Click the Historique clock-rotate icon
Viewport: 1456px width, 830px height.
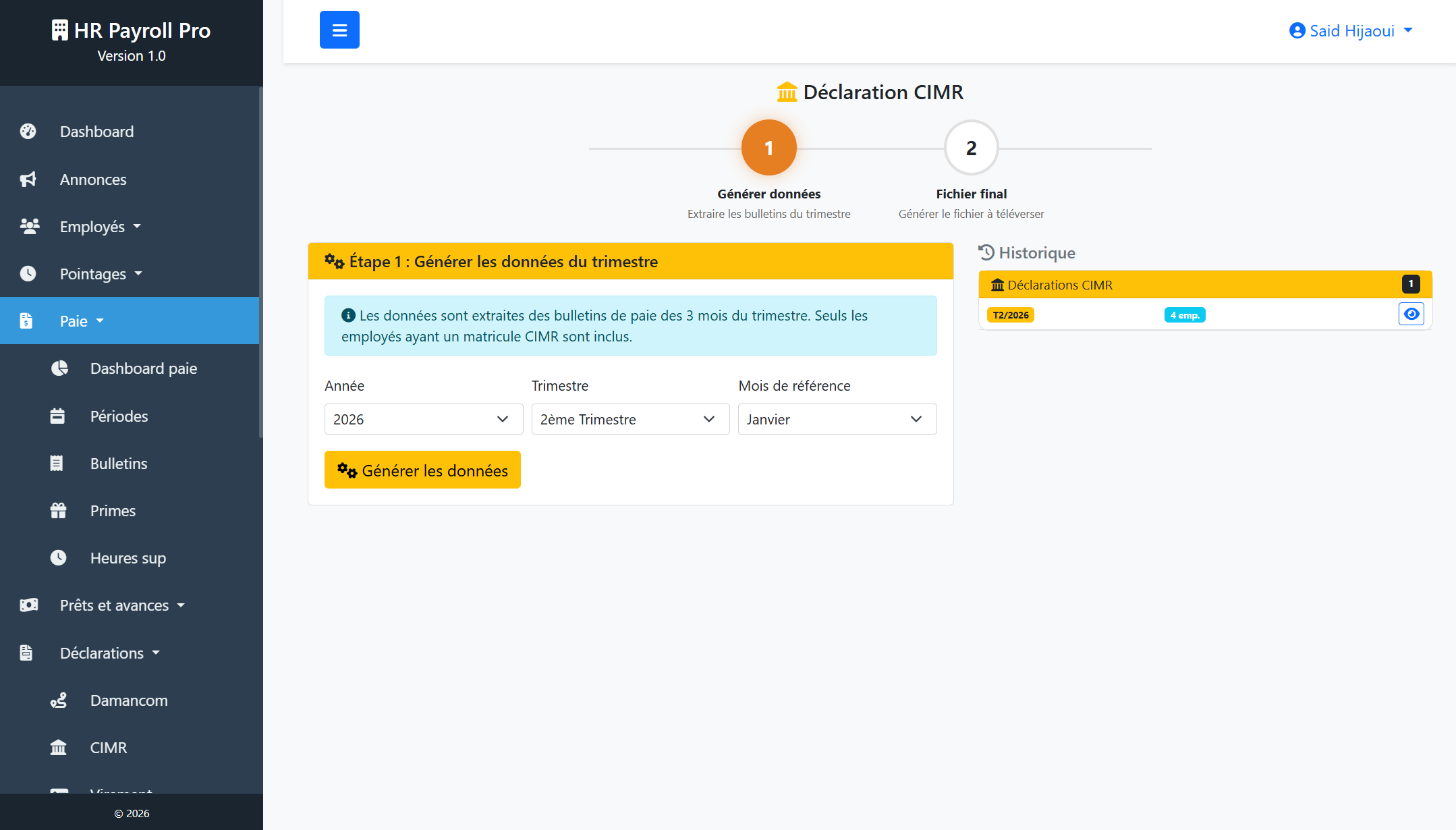(986, 253)
